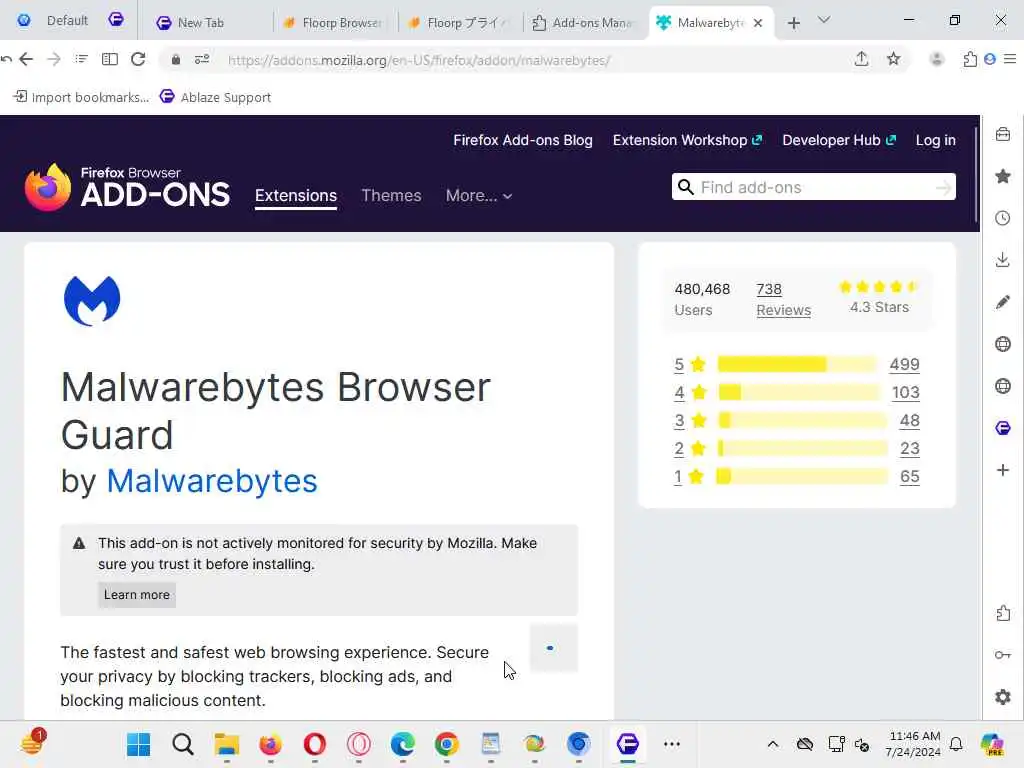Open the extensions puzzle icon in toolbar

click(x=970, y=59)
